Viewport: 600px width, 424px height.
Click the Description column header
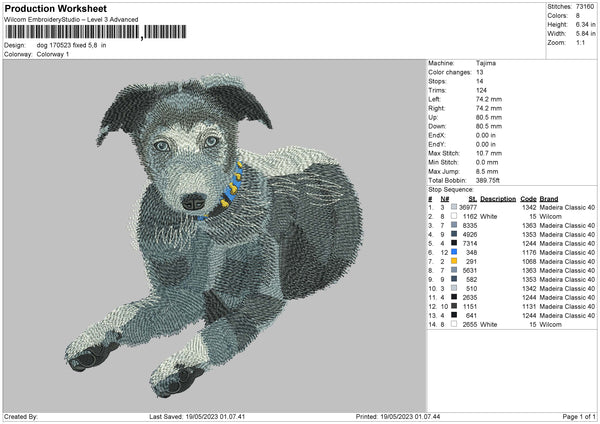pyautogui.click(x=497, y=198)
